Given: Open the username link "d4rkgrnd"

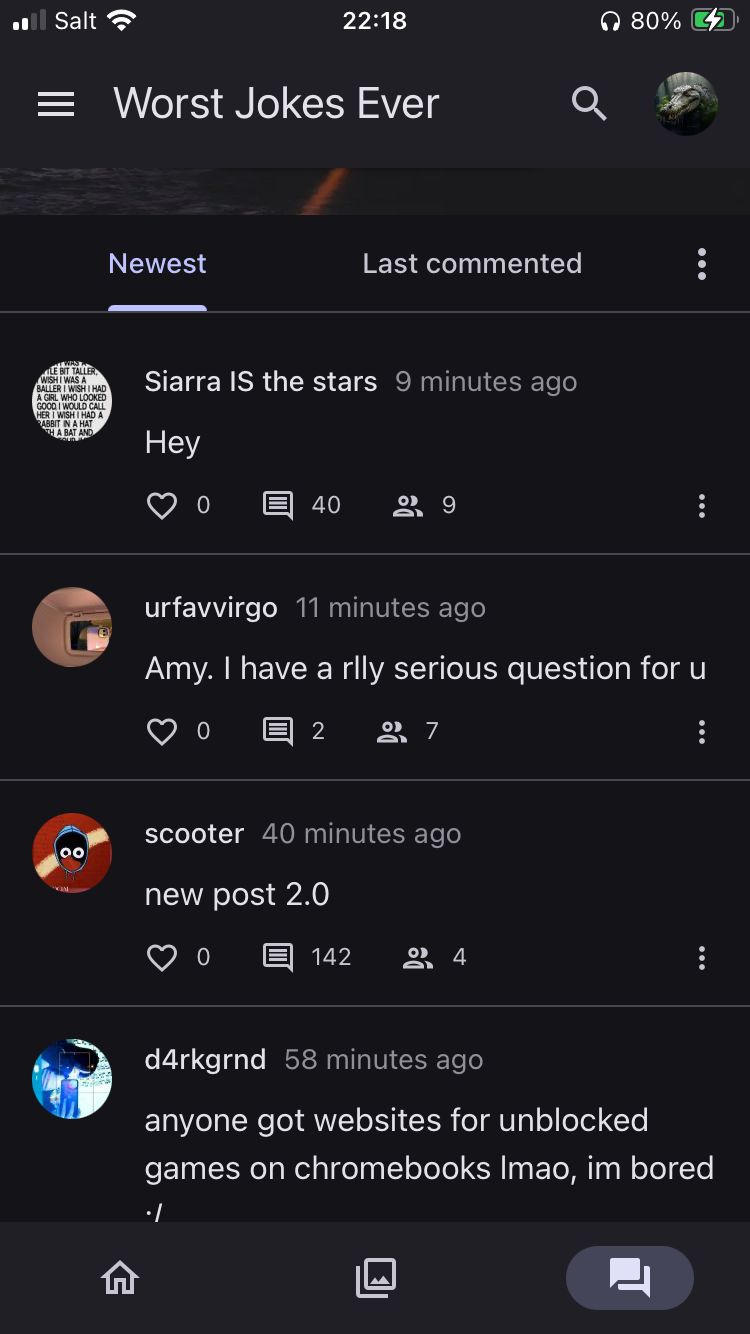Looking at the screenshot, I should pos(205,1060).
